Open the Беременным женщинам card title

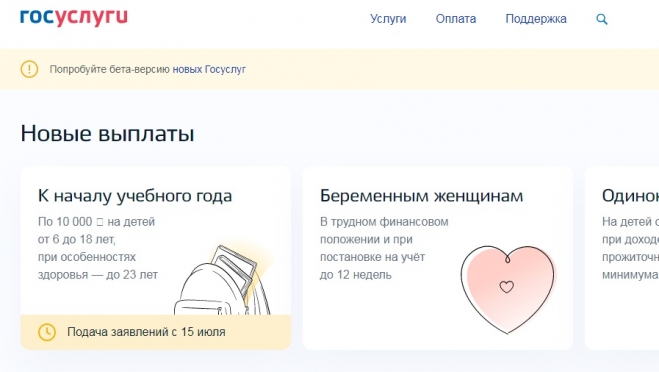pyautogui.click(x=422, y=196)
